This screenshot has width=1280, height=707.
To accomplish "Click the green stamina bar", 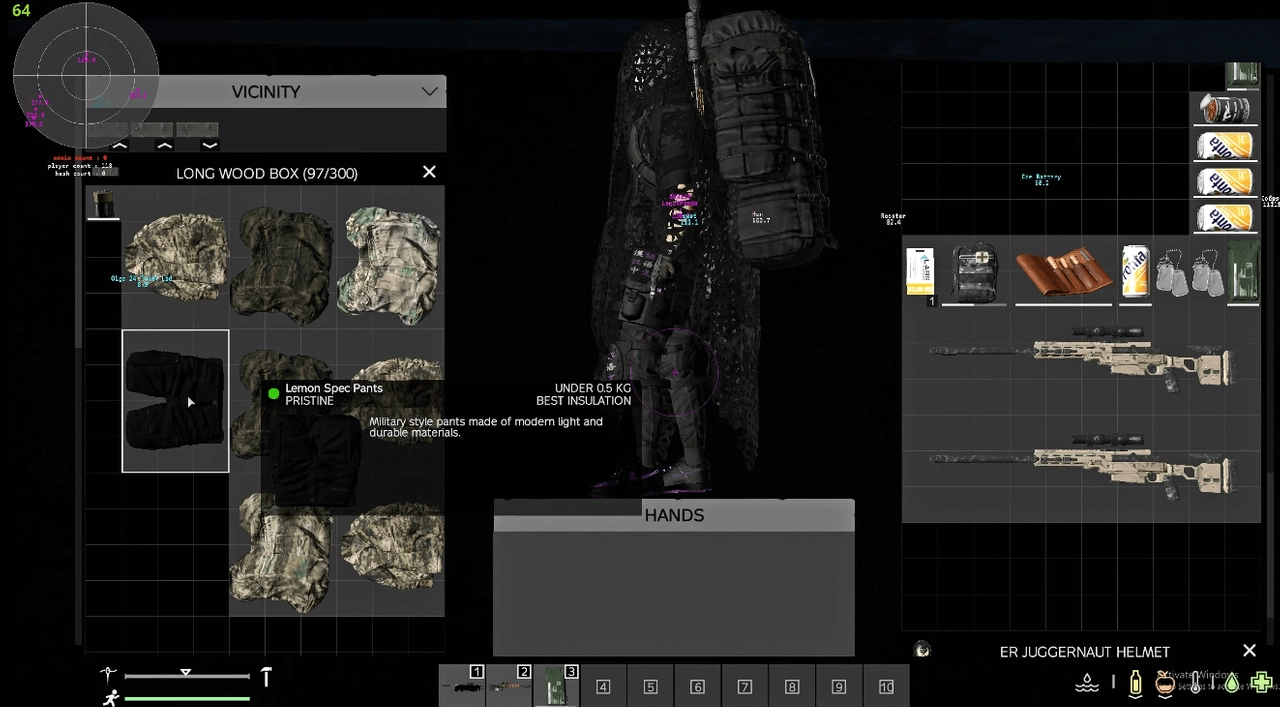I will [187, 698].
